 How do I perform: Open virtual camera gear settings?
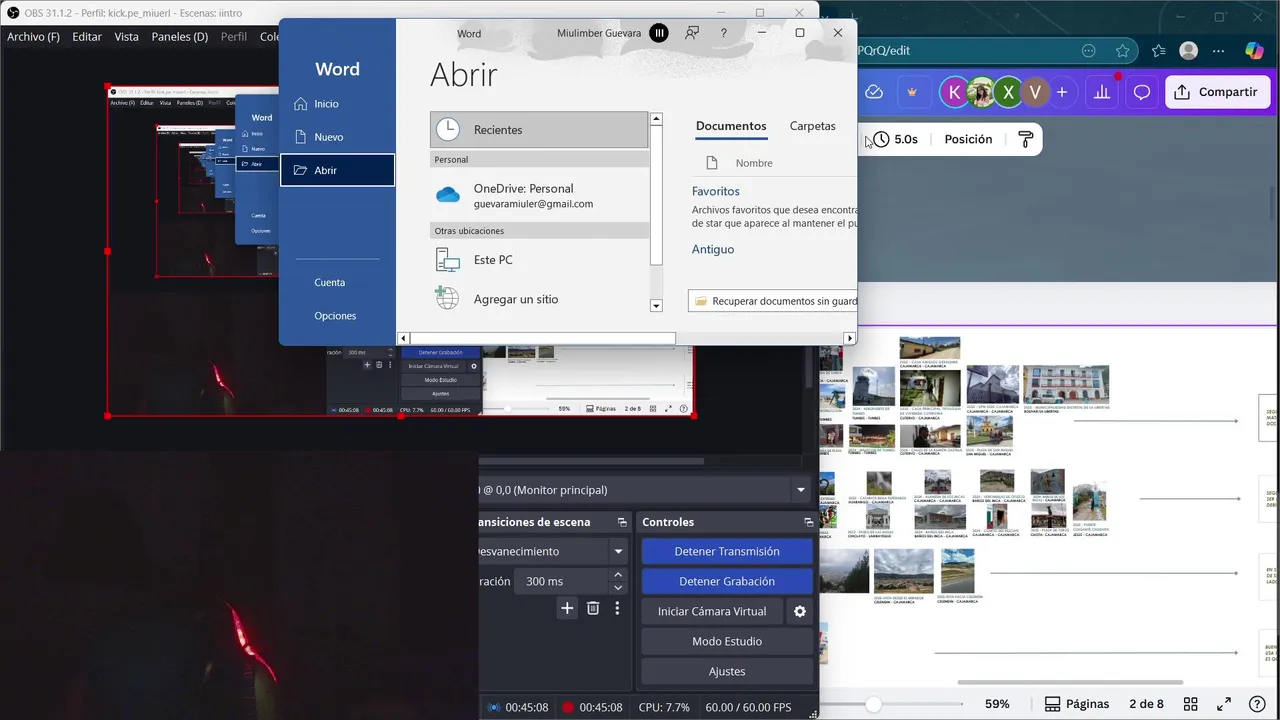800,611
